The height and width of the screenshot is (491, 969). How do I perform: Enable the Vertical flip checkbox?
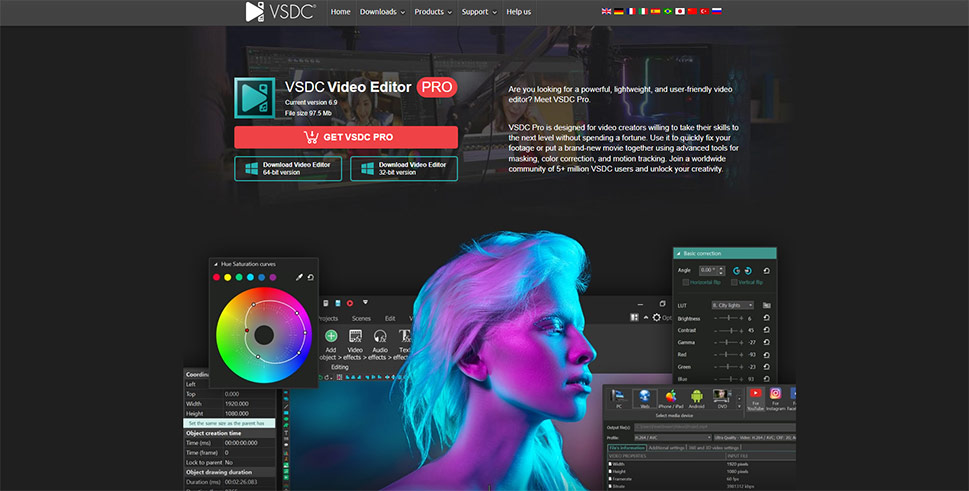(734, 282)
